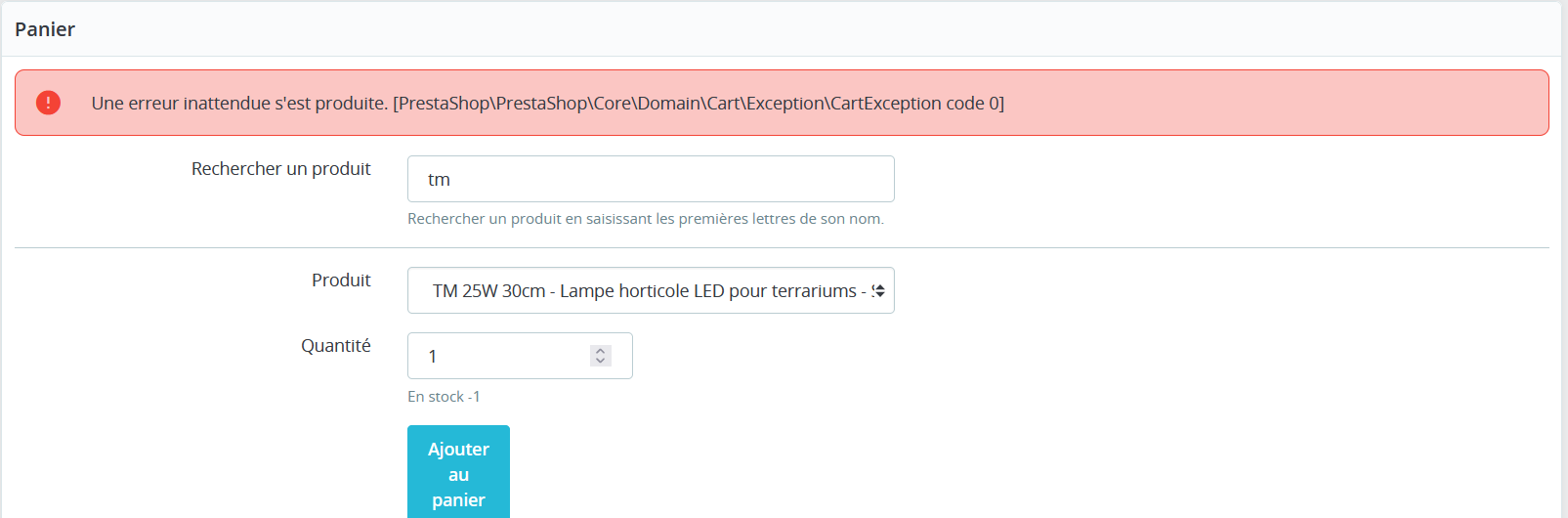This screenshot has height=518, width=1568.
Task: Click the Quantité field label
Action: tap(336, 346)
